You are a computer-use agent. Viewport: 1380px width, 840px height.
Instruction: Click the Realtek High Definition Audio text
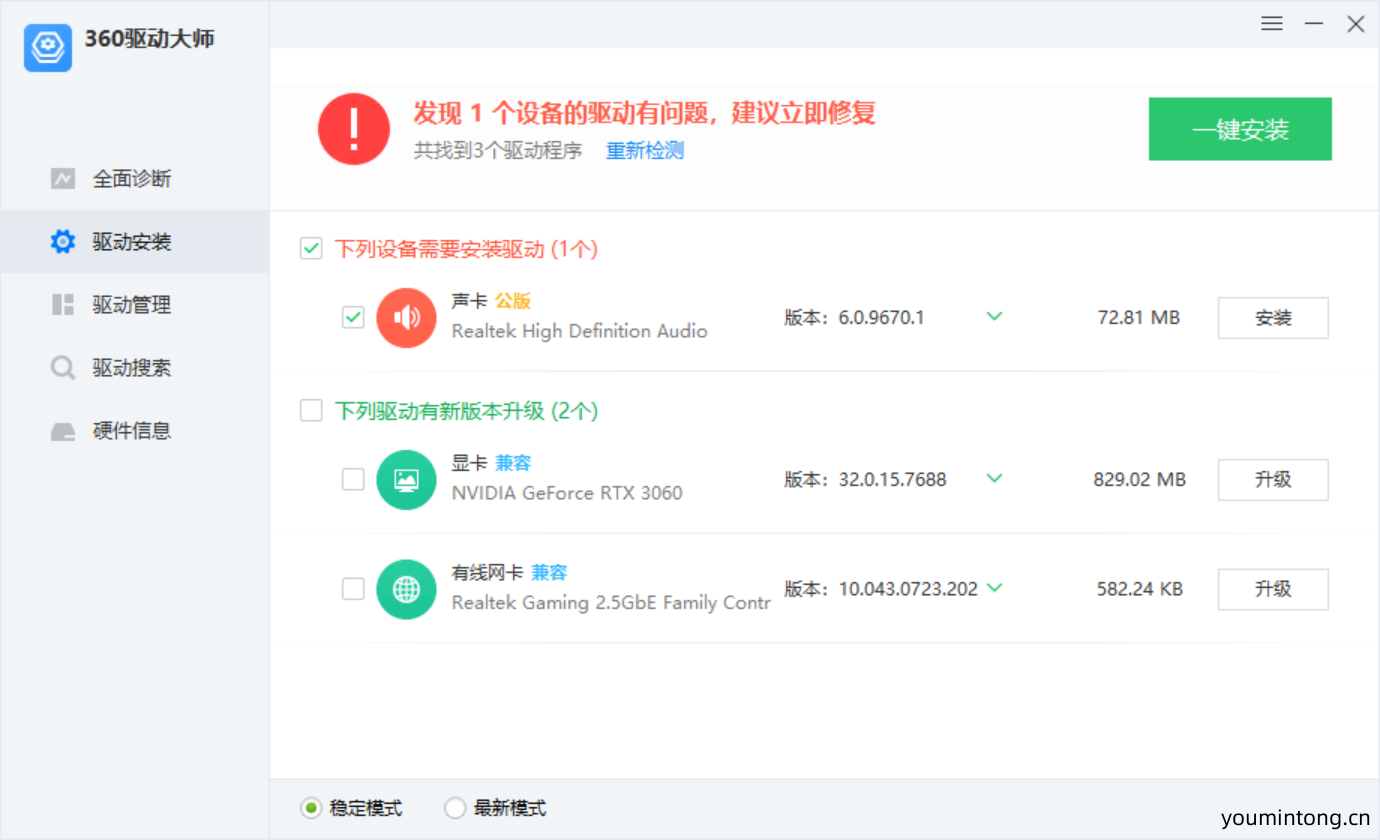click(x=580, y=331)
